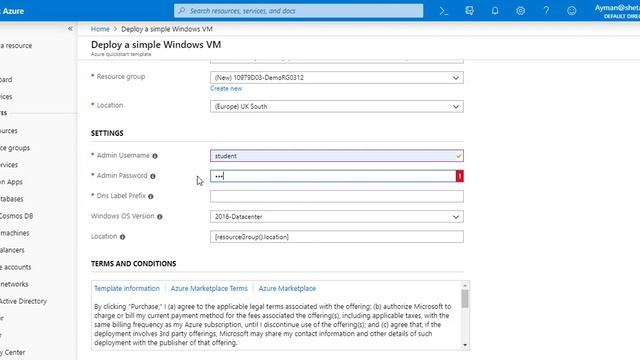The height and width of the screenshot is (360, 640).
Task: Open Security Center sidebar item
Action: click(x=13, y=352)
